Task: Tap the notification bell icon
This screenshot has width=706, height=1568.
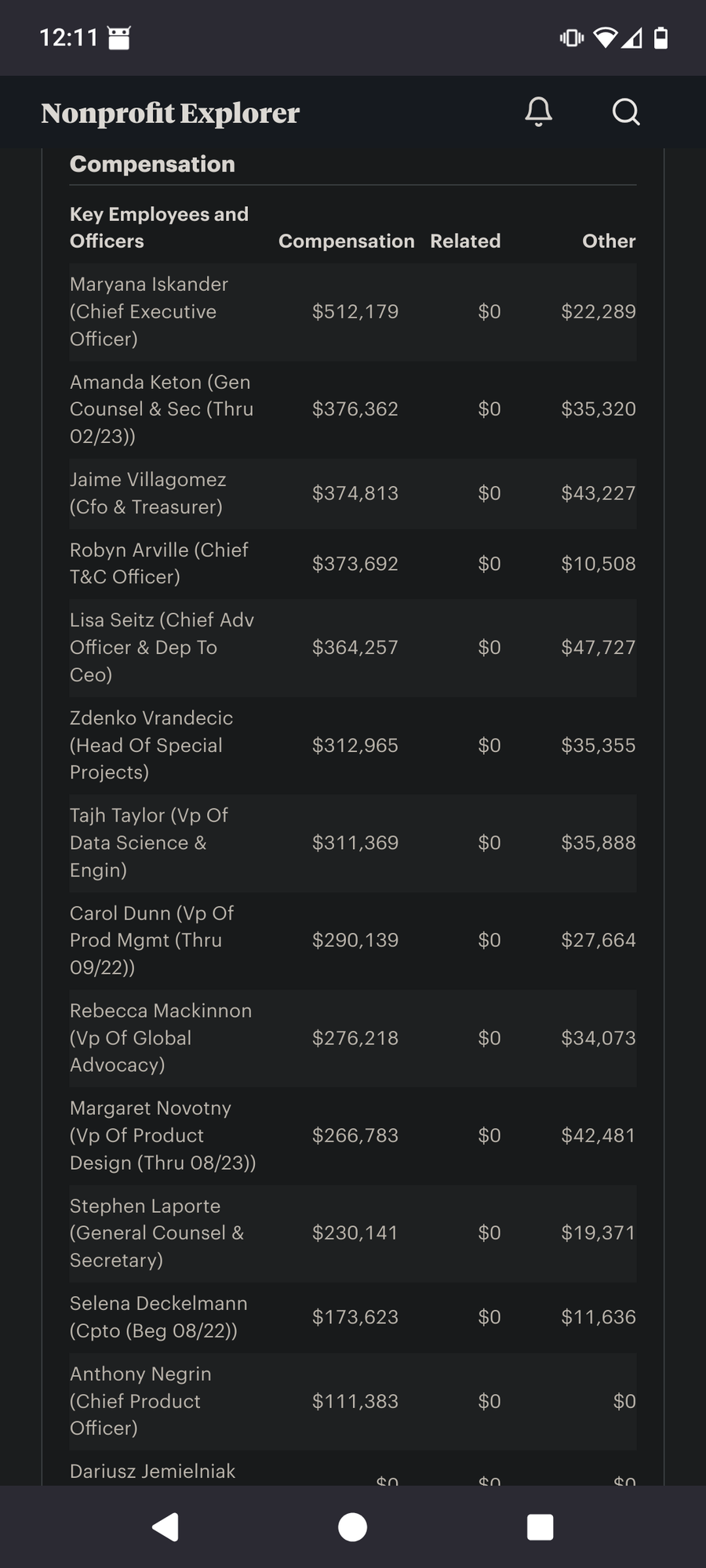Action: click(538, 112)
